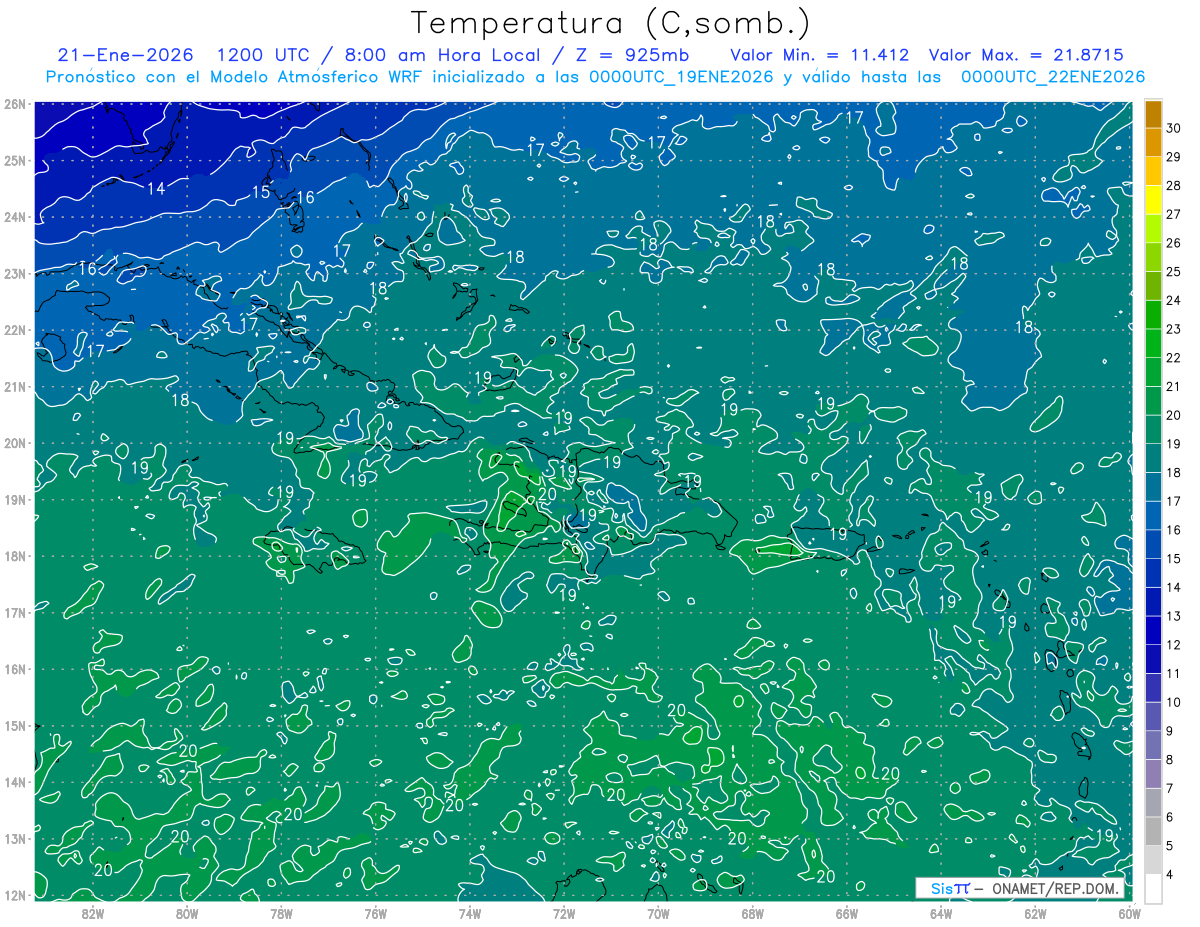This screenshot has width=1200, height=927.
Task: Pick the blue legend swatch between 14 and 15
Action: click(x=1153, y=573)
